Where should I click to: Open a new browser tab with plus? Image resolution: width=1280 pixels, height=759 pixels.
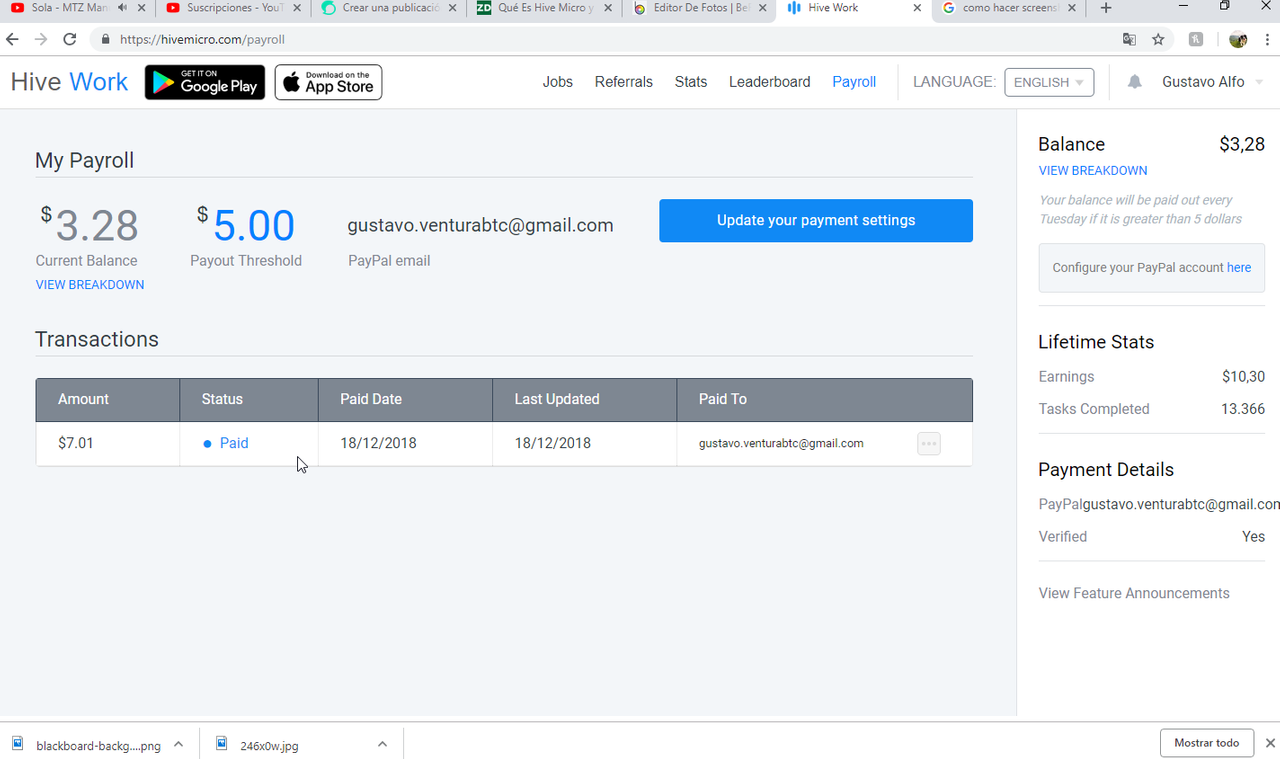pos(1105,8)
